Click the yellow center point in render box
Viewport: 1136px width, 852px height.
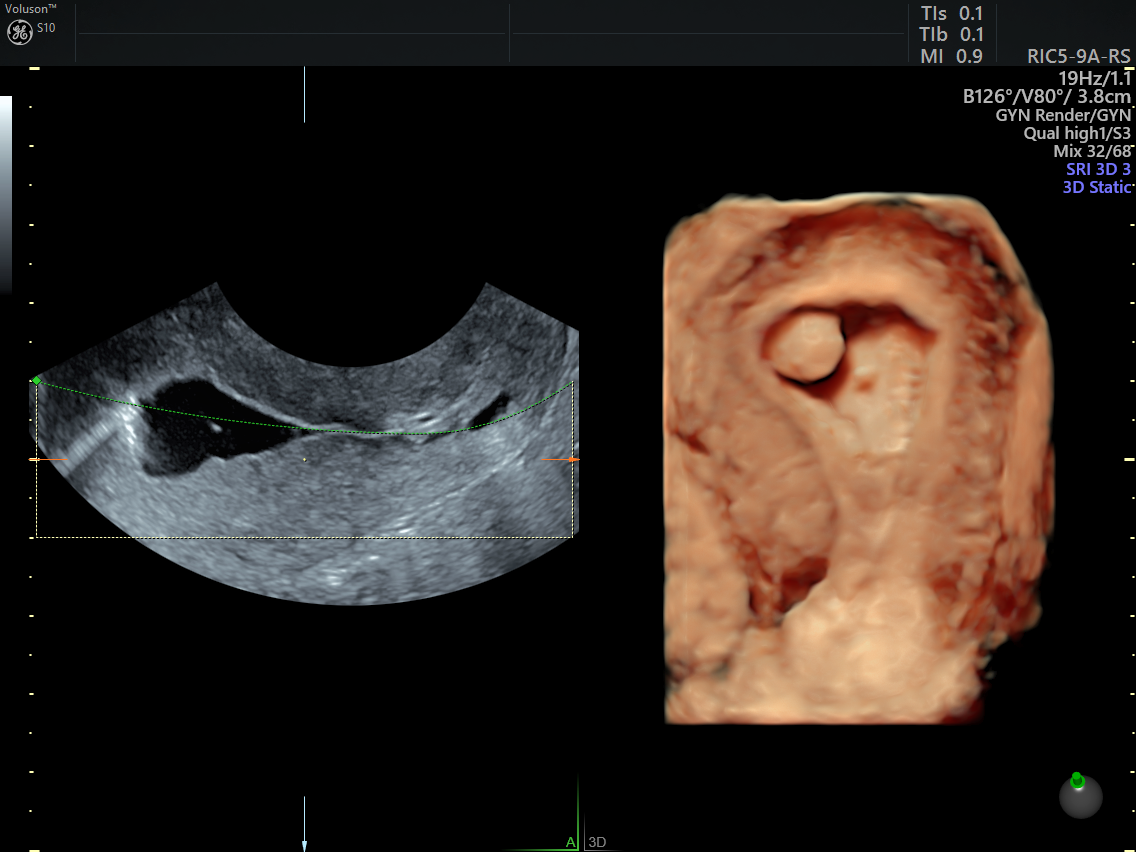[x=304, y=459]
